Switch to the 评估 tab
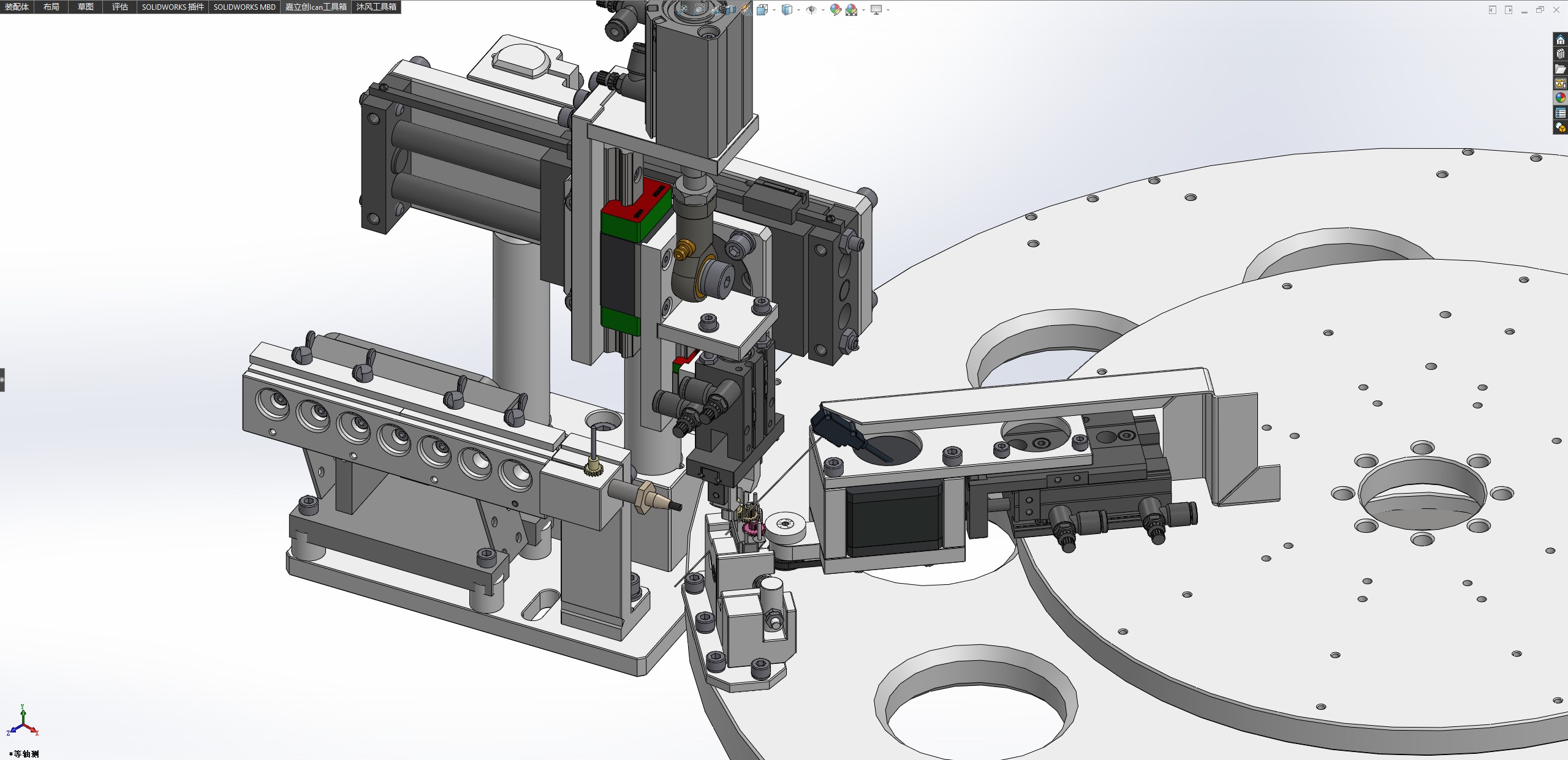The image size is (1568, 760). coord(119,7)
